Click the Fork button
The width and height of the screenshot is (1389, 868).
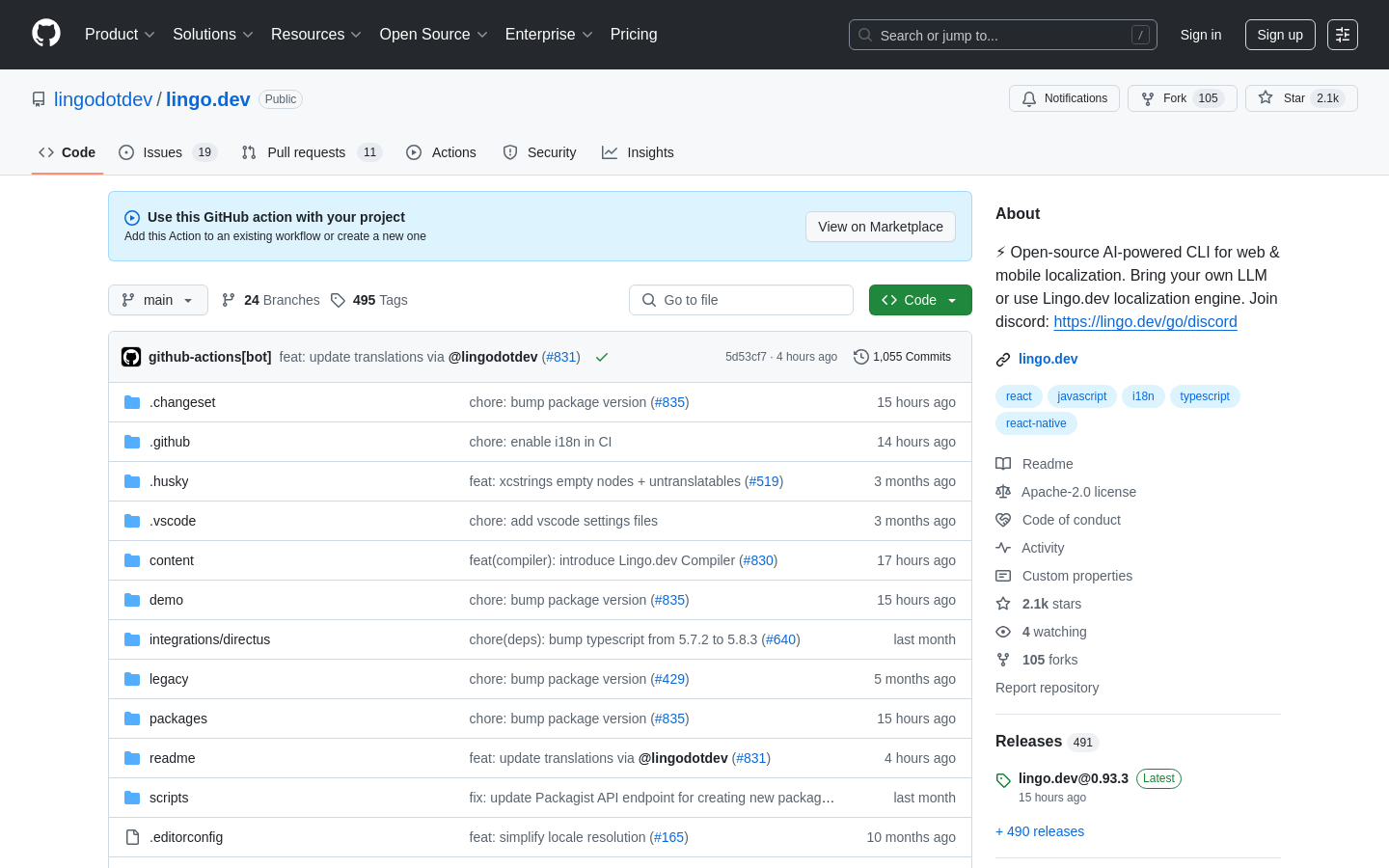(x=1183, y=98)
